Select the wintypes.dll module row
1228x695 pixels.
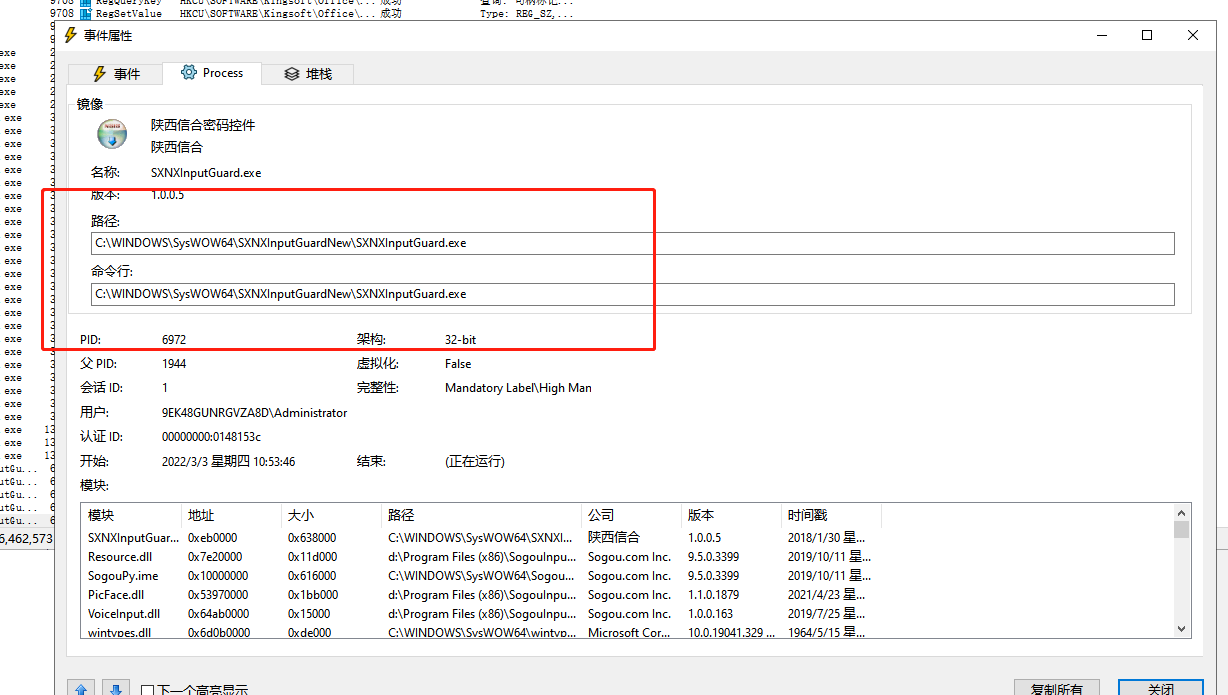pos(200,632)
